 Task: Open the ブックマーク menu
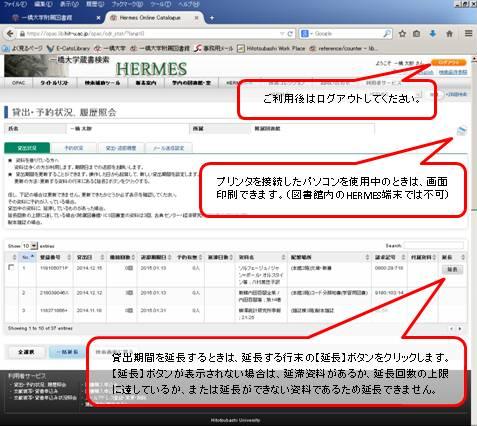click(x=127, y=4)
